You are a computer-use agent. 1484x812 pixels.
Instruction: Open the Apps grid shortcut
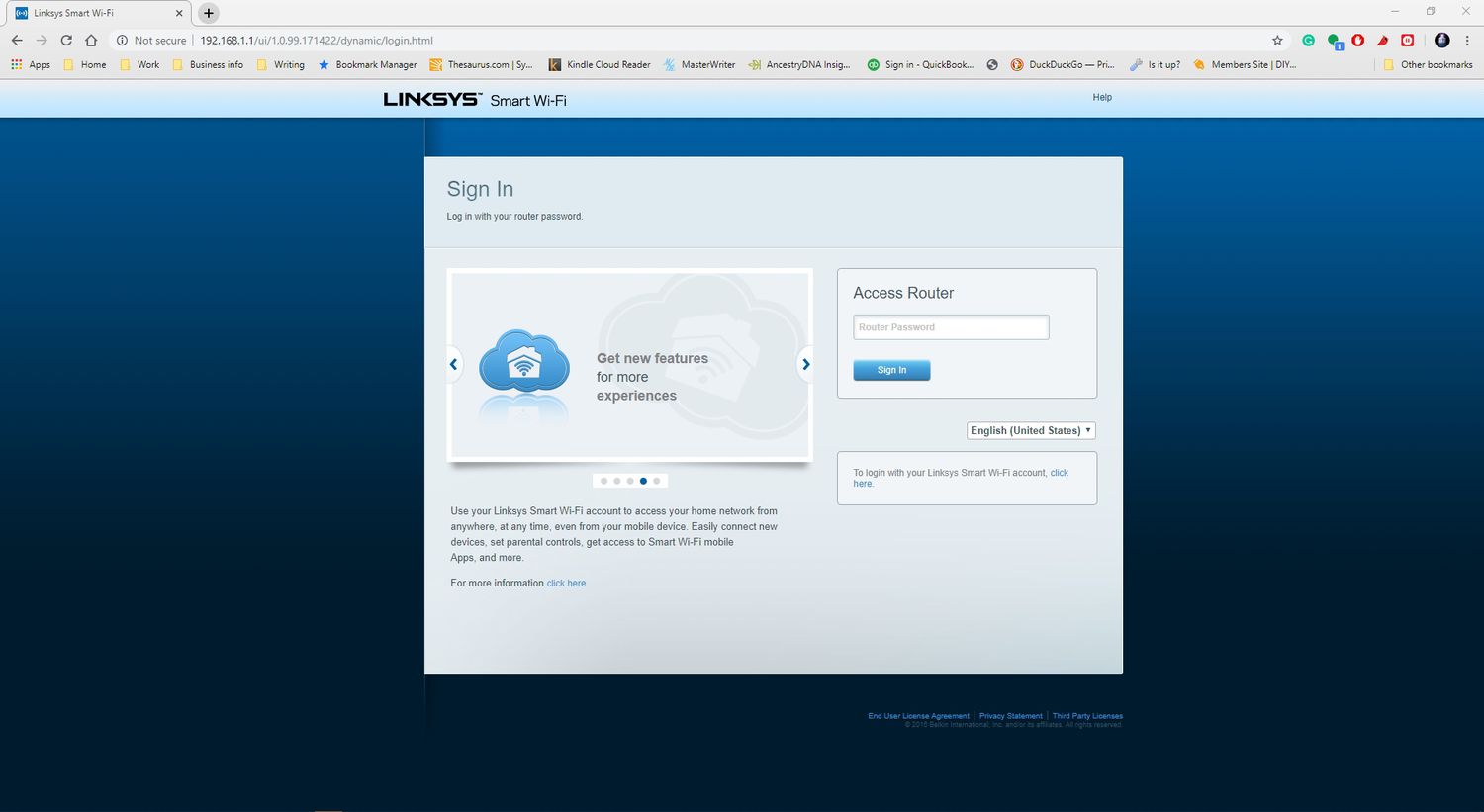(x=31, y=65)
